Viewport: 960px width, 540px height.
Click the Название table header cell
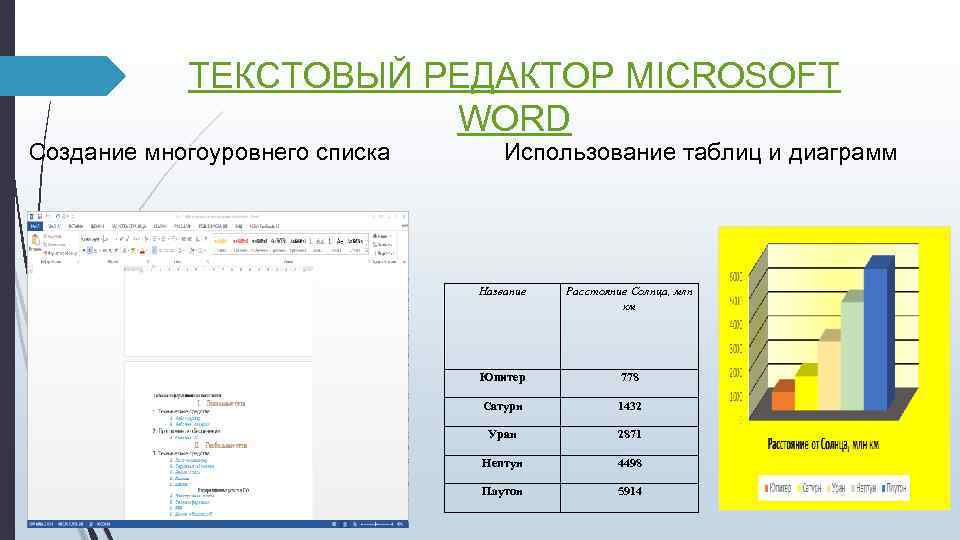click(502, 326)
